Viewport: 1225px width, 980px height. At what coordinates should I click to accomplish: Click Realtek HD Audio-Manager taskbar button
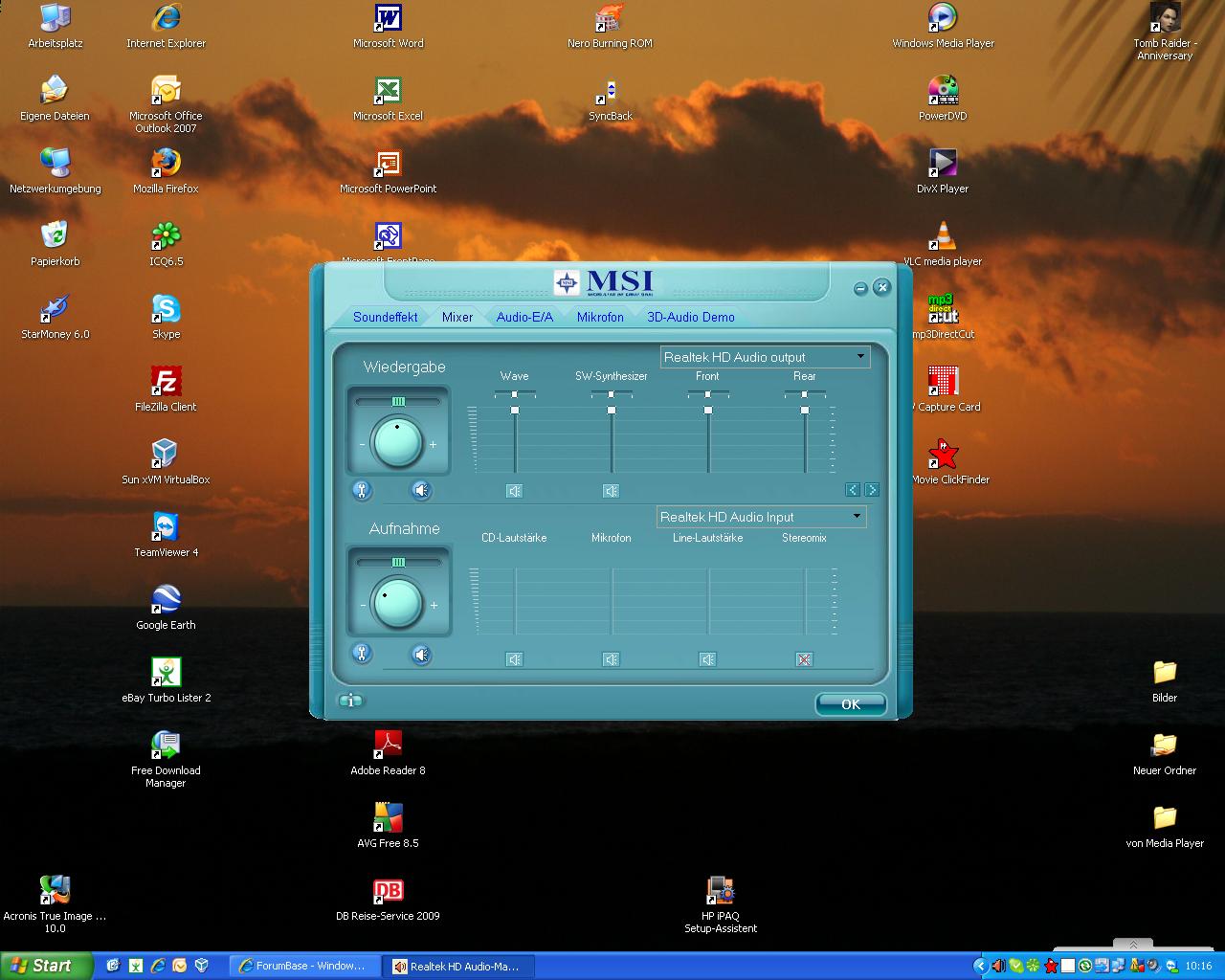tap(457, 966)
